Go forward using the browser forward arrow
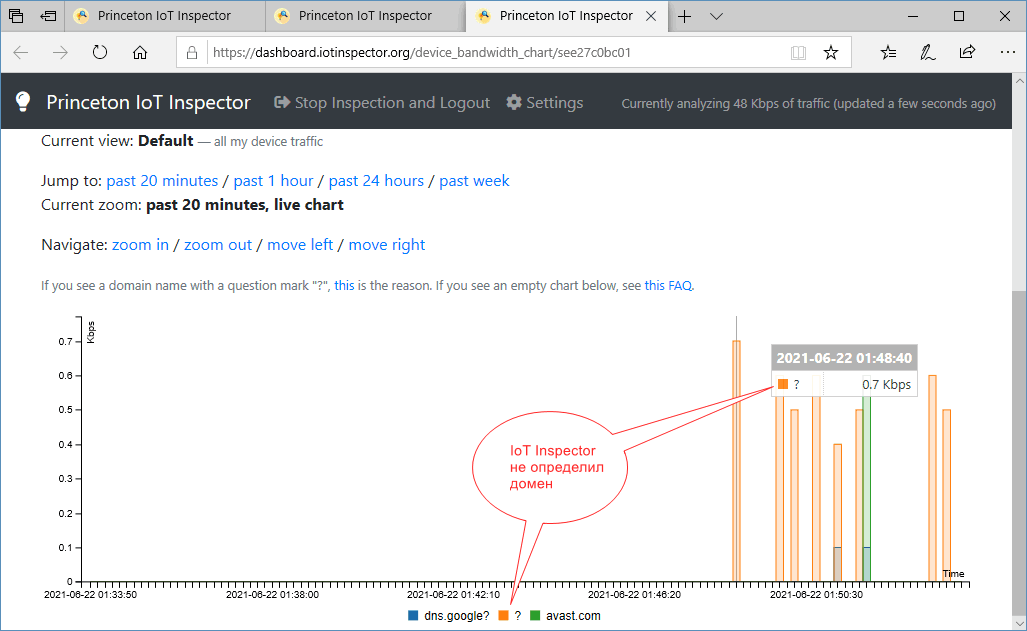 coord(60,52)
